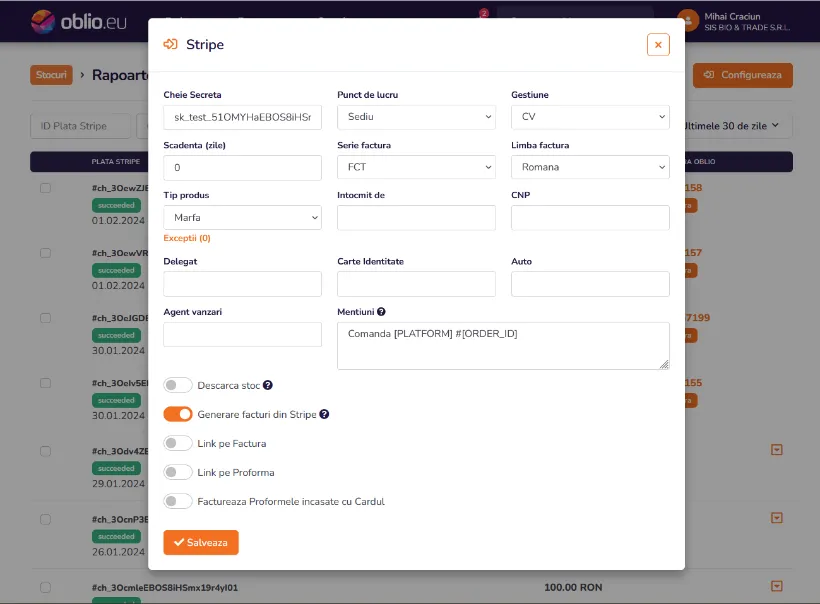Open action menu for the 29.01.2024 payment row
This screenshot has height=604, width=820.
tap(777, 450)
